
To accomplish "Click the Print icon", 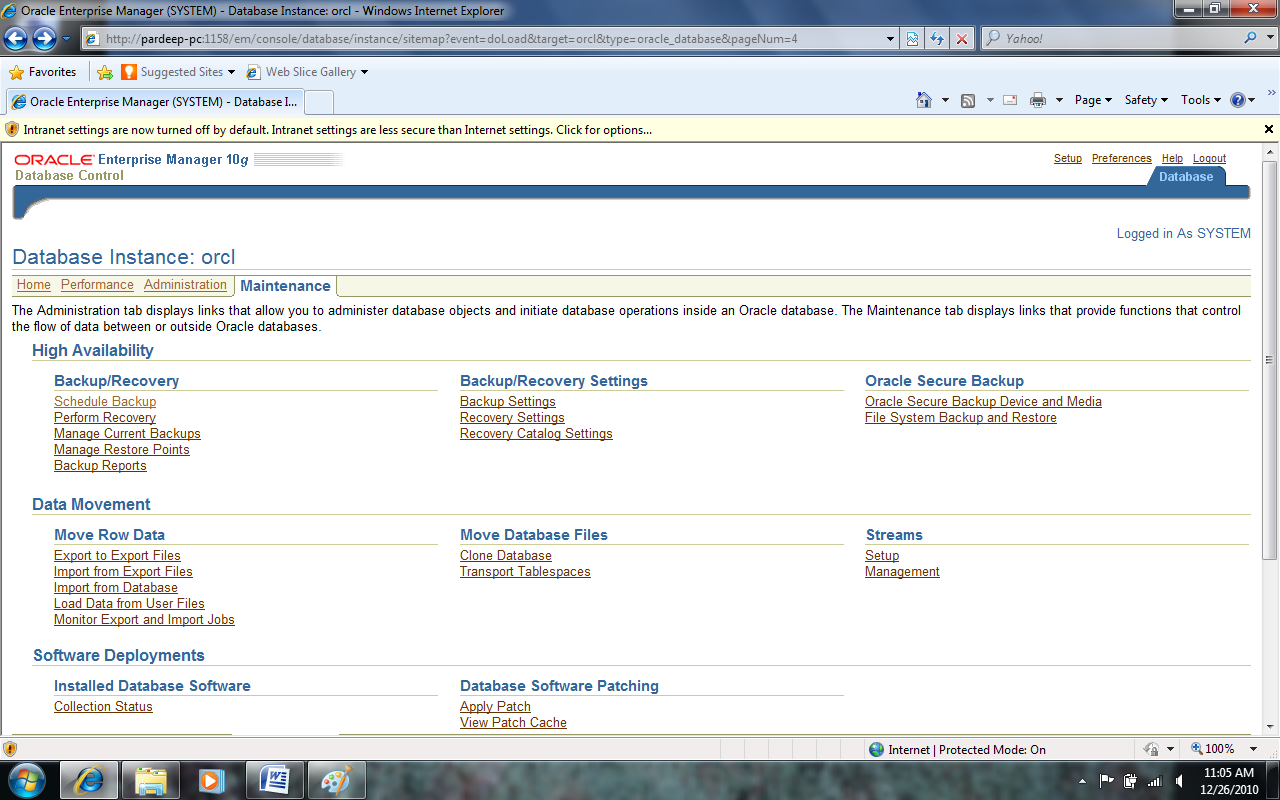I will point(1038,100).
